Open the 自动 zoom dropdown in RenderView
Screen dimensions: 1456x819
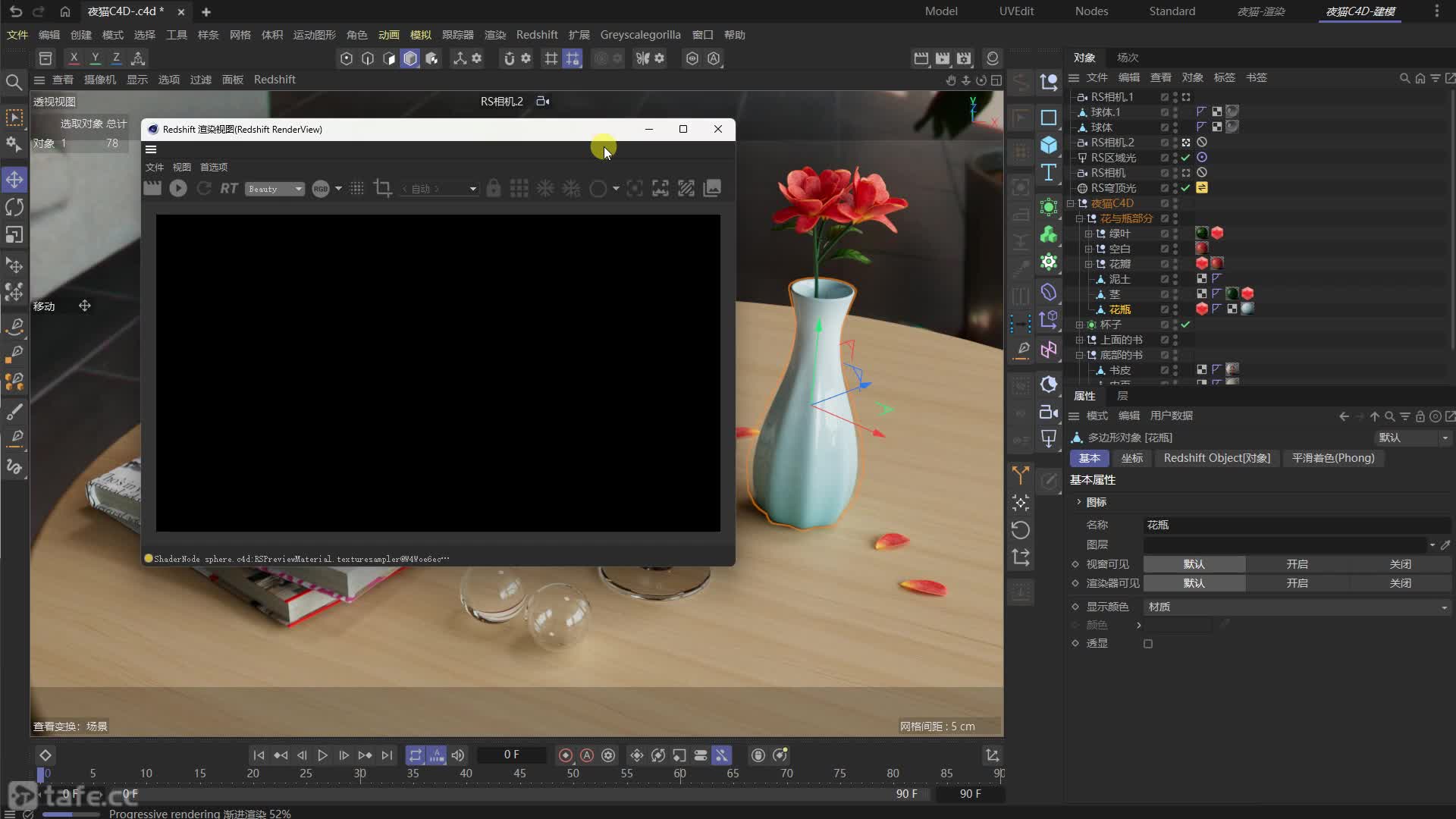pyautogui.click(x=440, y=189)
